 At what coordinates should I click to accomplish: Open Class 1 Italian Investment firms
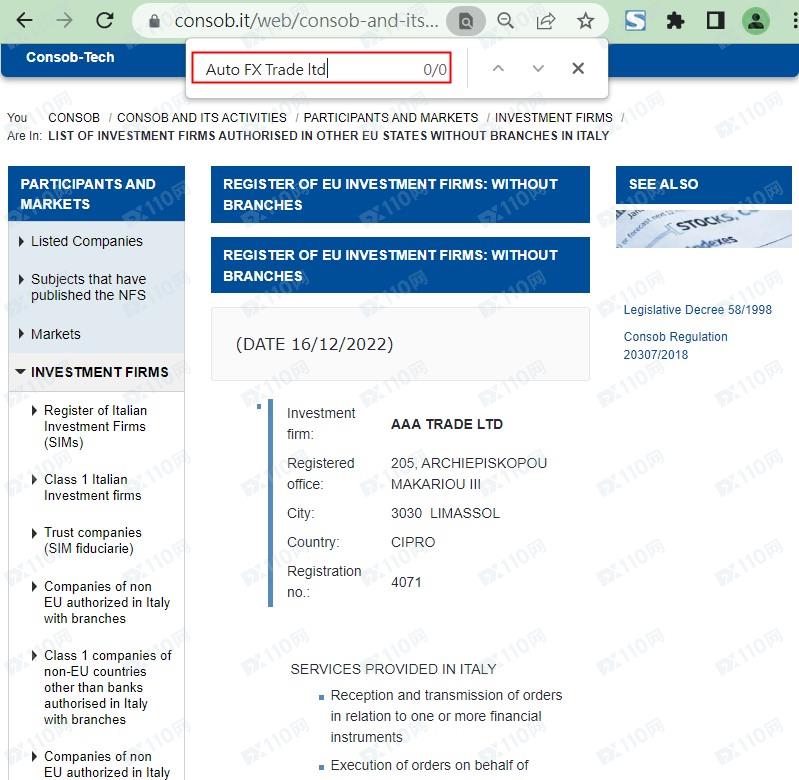(x=92, y=488)
